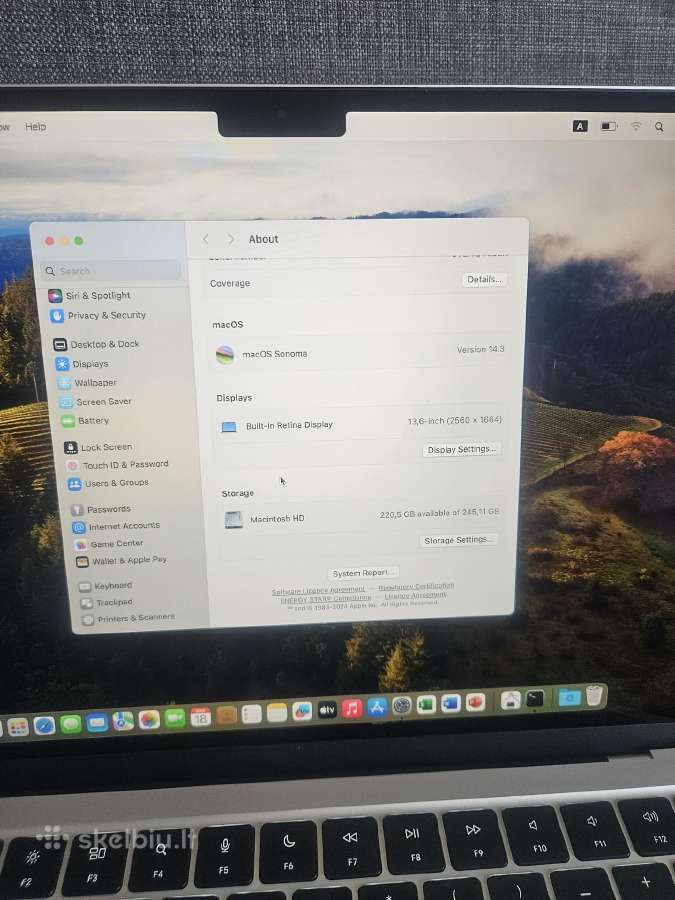Screen dimensions: 675x900
Task: Click the System Report button
Action: [x=363, y=573]
